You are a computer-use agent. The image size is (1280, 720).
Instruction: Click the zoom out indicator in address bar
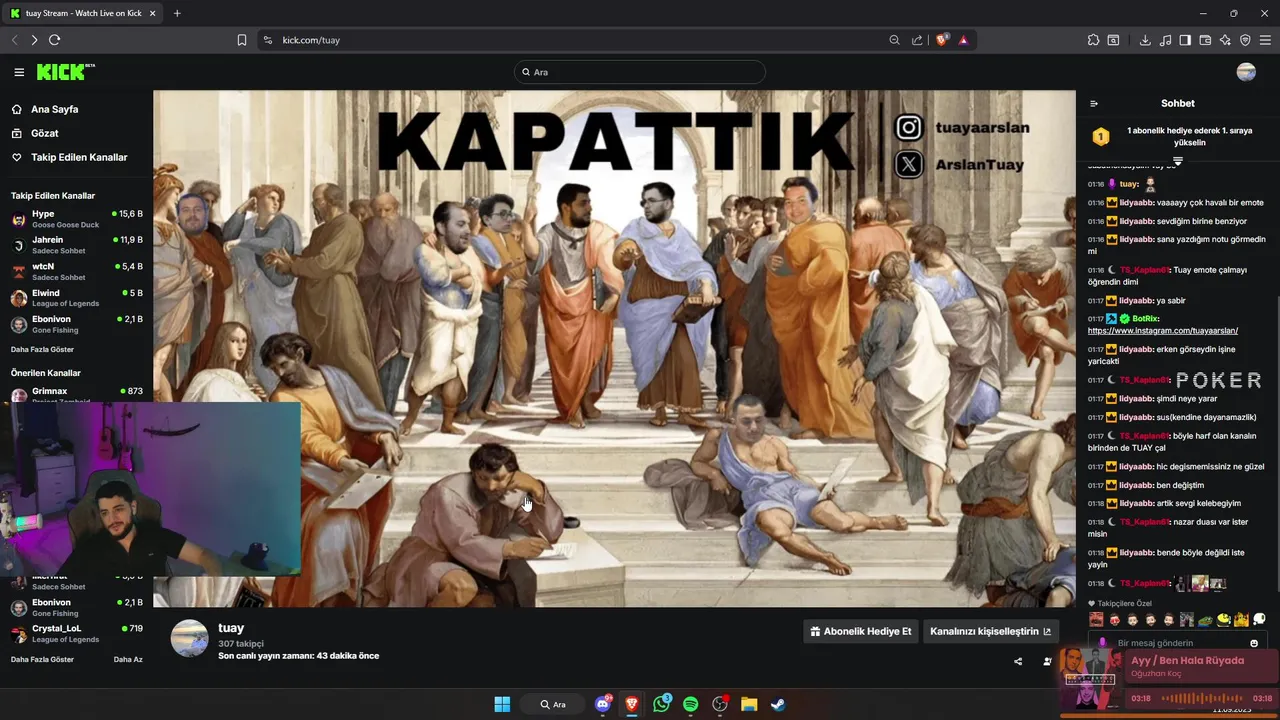coord(894,40)
